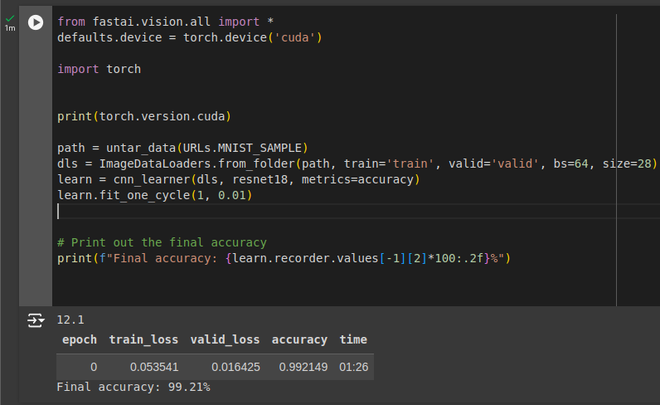
Task: Open the output actions icon beside 12.1
Action: (x=36, y=320)
